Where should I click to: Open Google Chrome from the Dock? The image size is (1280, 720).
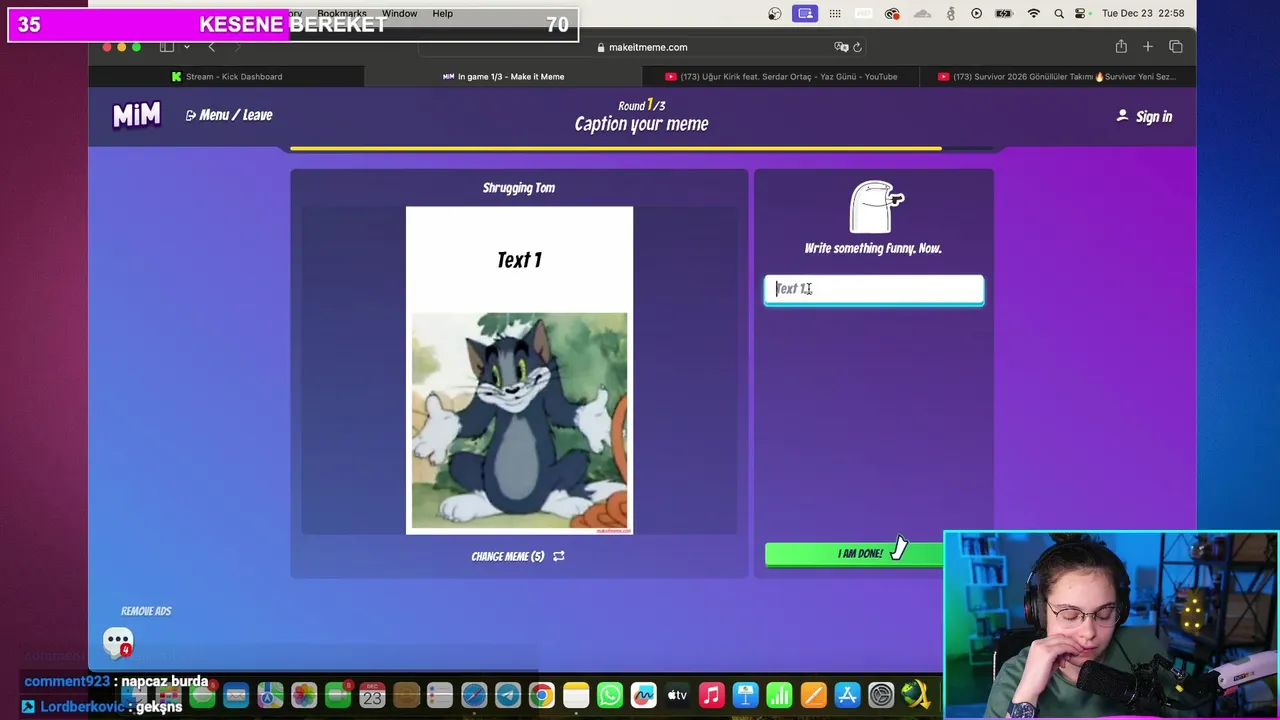541,695
